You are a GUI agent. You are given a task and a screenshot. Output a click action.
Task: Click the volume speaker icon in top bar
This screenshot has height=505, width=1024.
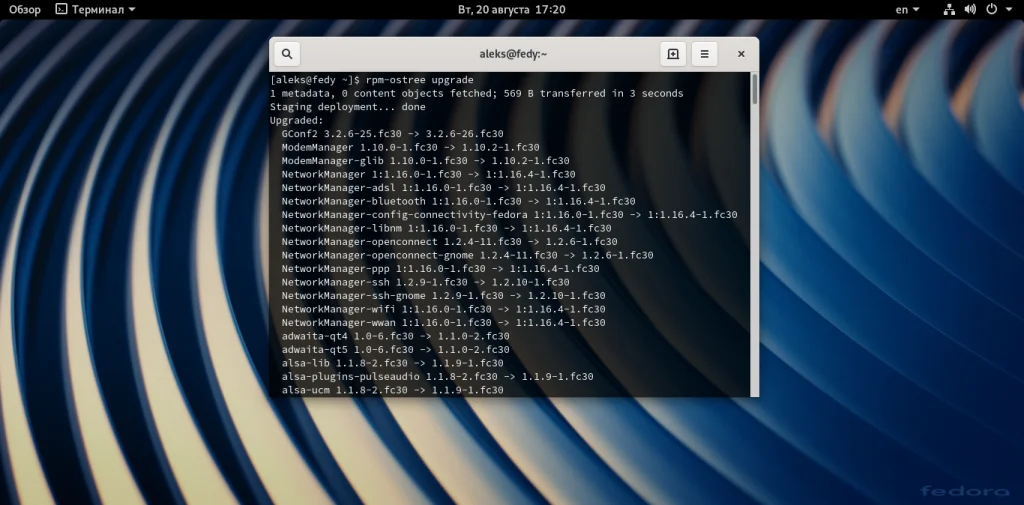pyautogui.click(x=970, y=10)
